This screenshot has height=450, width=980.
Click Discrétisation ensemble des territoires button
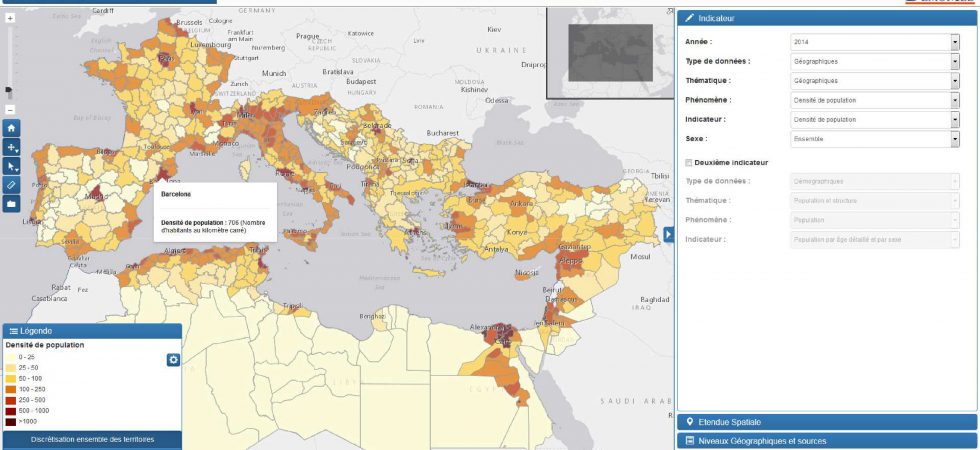tap(91, 439)
